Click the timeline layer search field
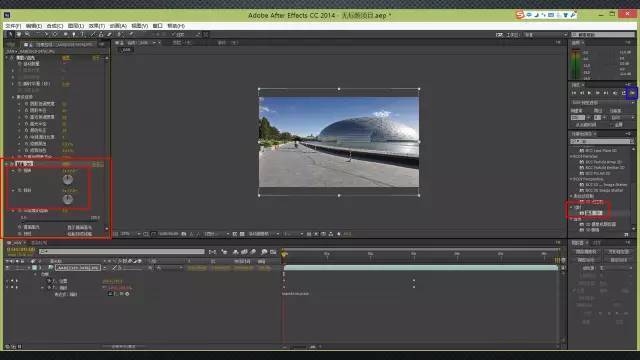Screen dimensions: 640x360 (122, 251)
